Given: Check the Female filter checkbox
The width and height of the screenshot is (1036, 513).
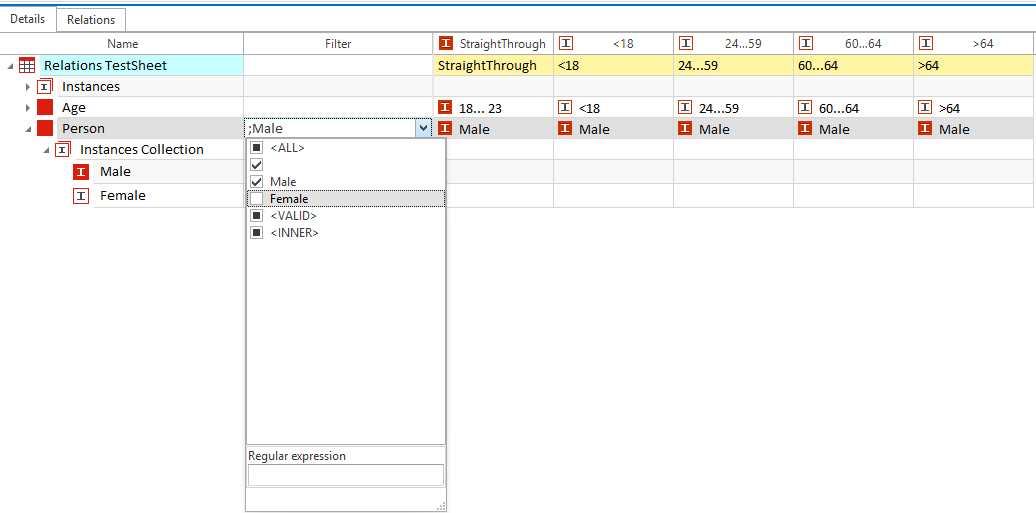Looking at the screenshot, I should 256,199.
